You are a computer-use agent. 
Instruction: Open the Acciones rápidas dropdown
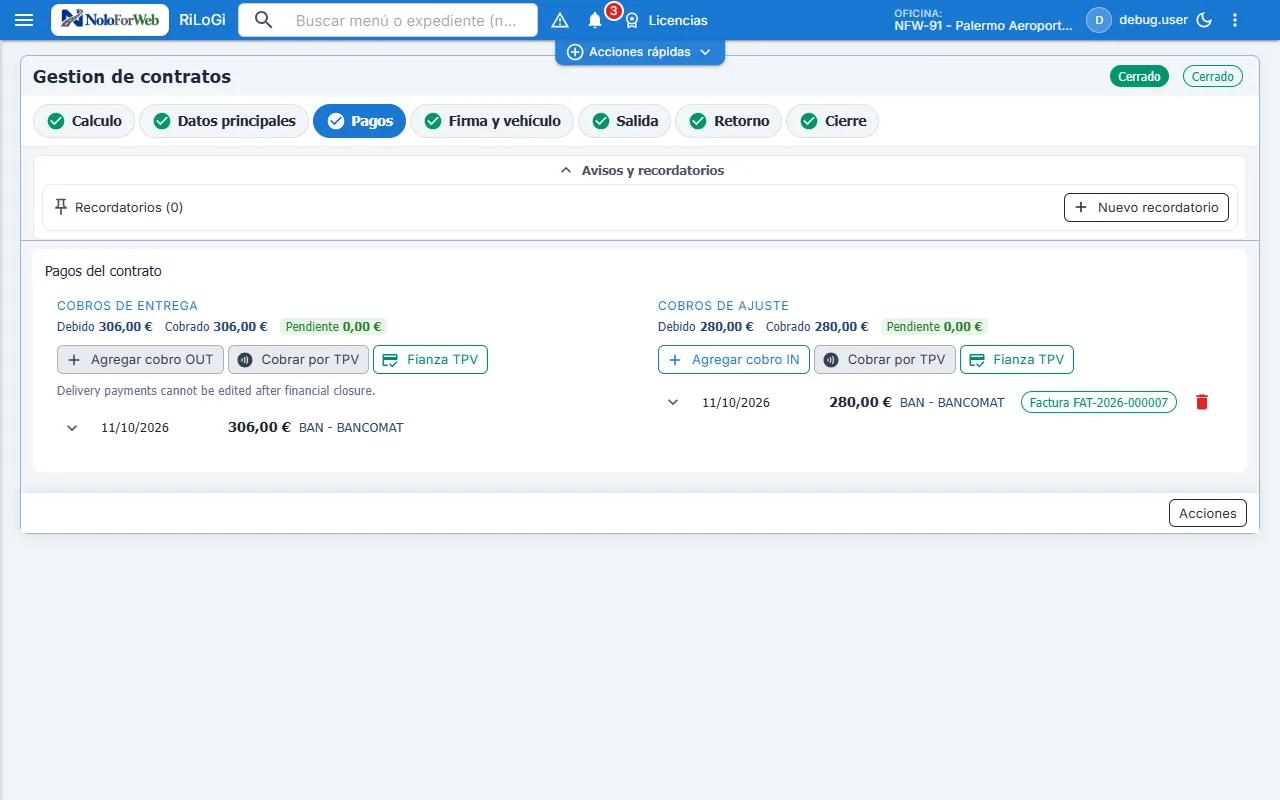[640, 52]
